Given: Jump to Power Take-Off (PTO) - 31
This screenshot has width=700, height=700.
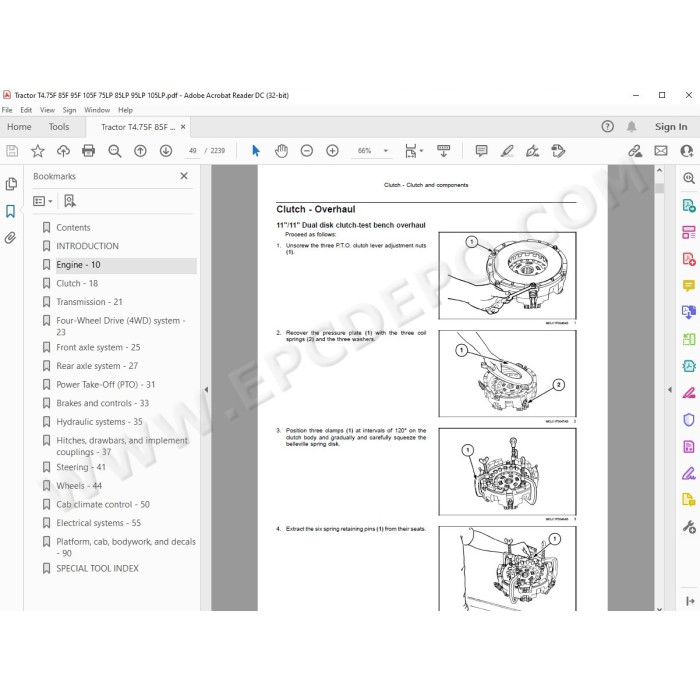Looking at the screenshot, I should click(x=106, y=384).
